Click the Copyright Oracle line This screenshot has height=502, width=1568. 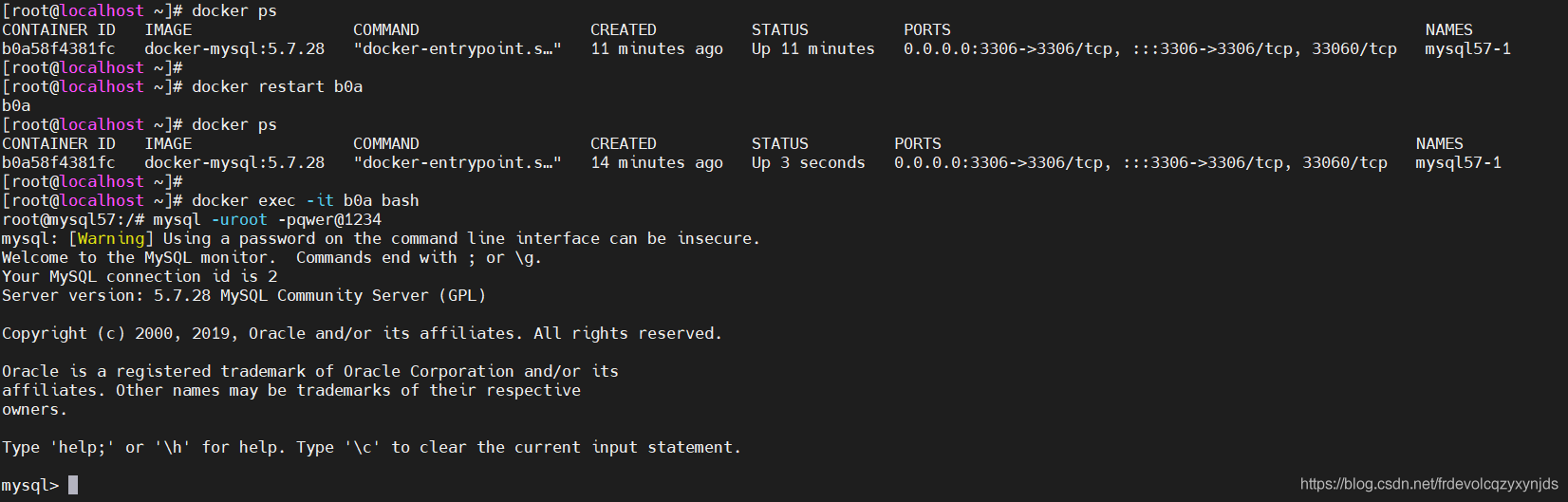[x=362, y=333]
